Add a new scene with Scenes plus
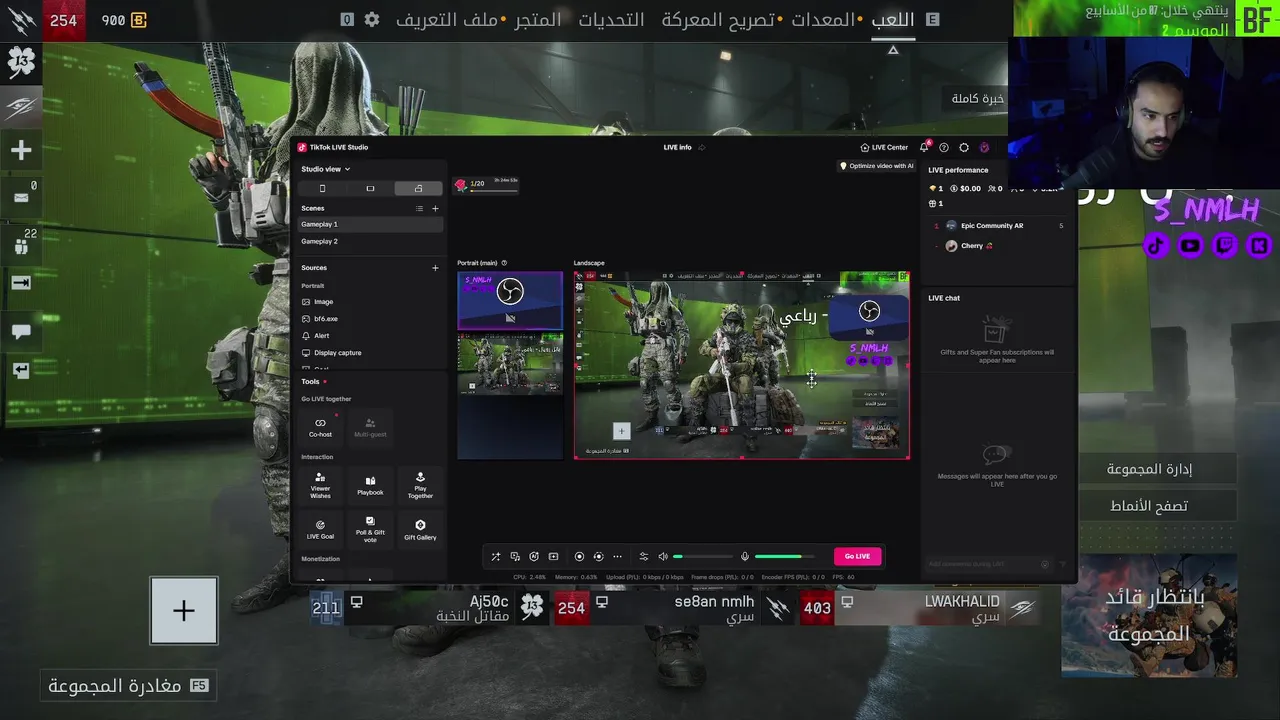The image size is (1280, 720). 435,208
